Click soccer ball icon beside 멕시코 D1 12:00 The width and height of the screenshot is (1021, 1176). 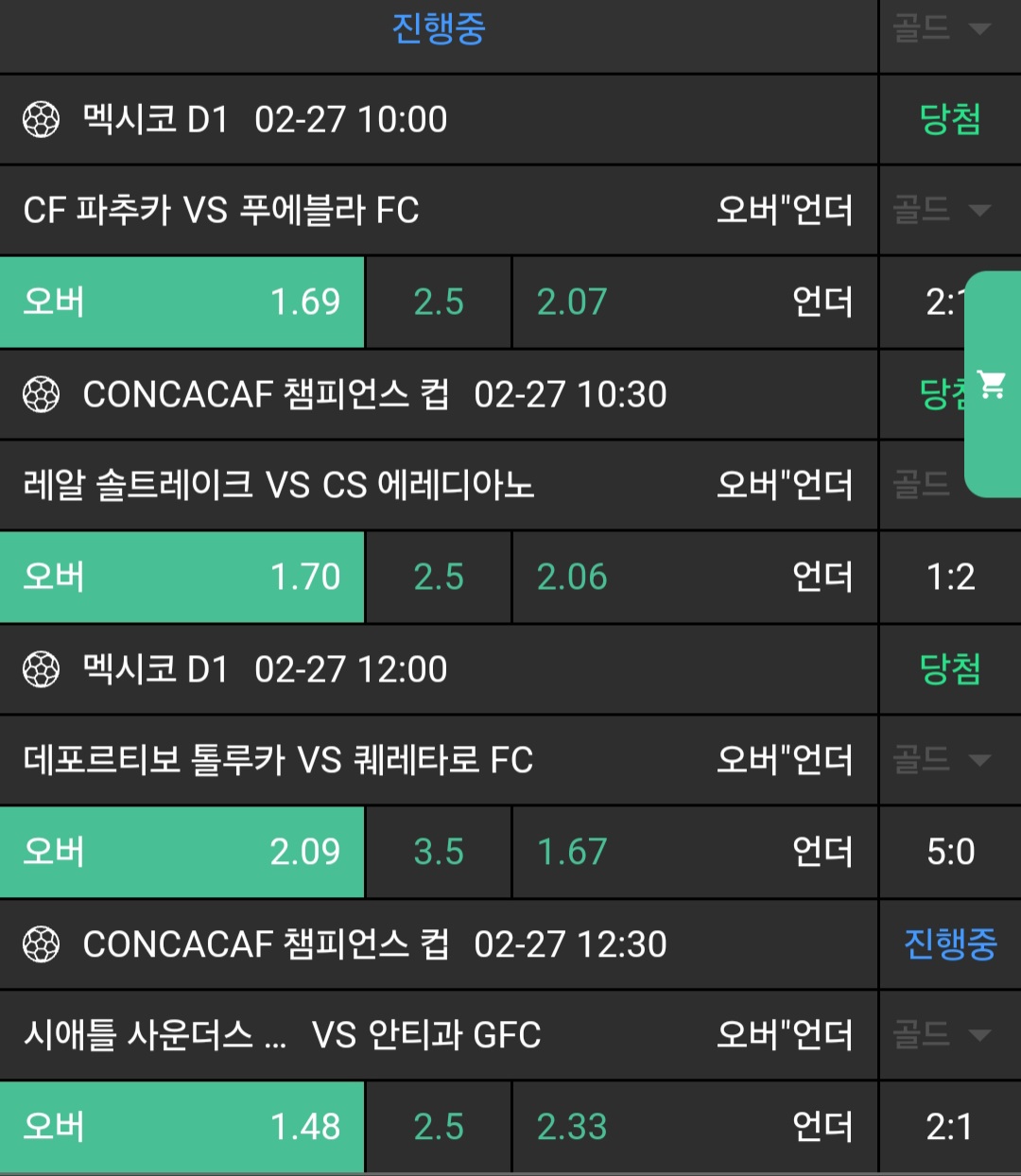41,669
